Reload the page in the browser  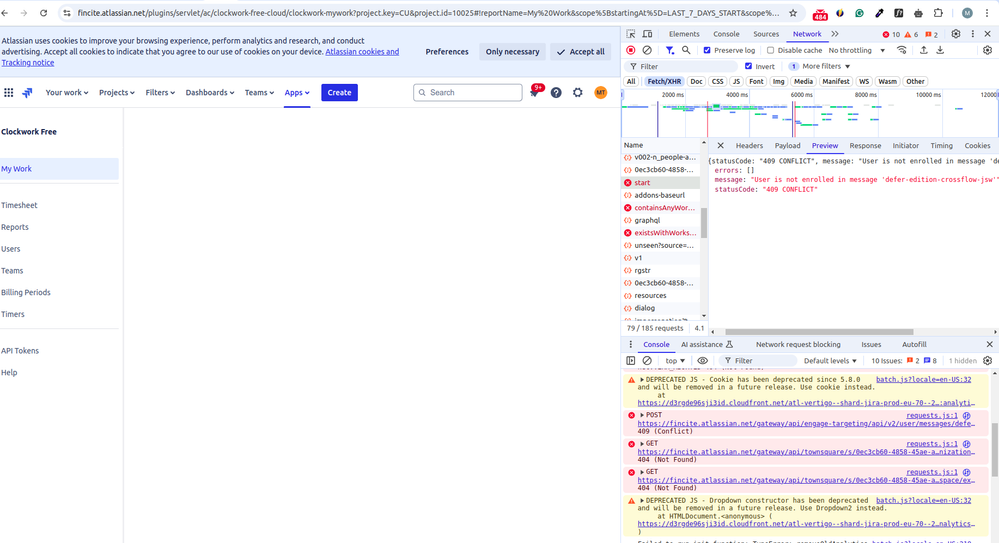[43, 13]
